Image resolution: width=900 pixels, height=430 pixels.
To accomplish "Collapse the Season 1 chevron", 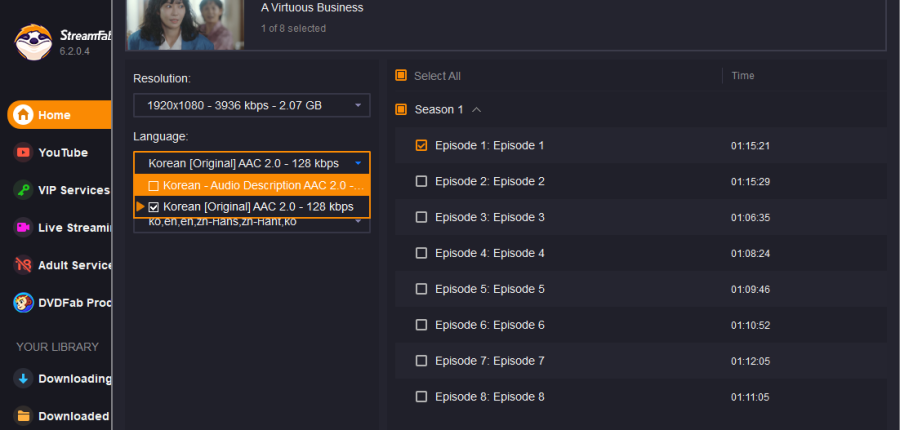I will (477, 110).
